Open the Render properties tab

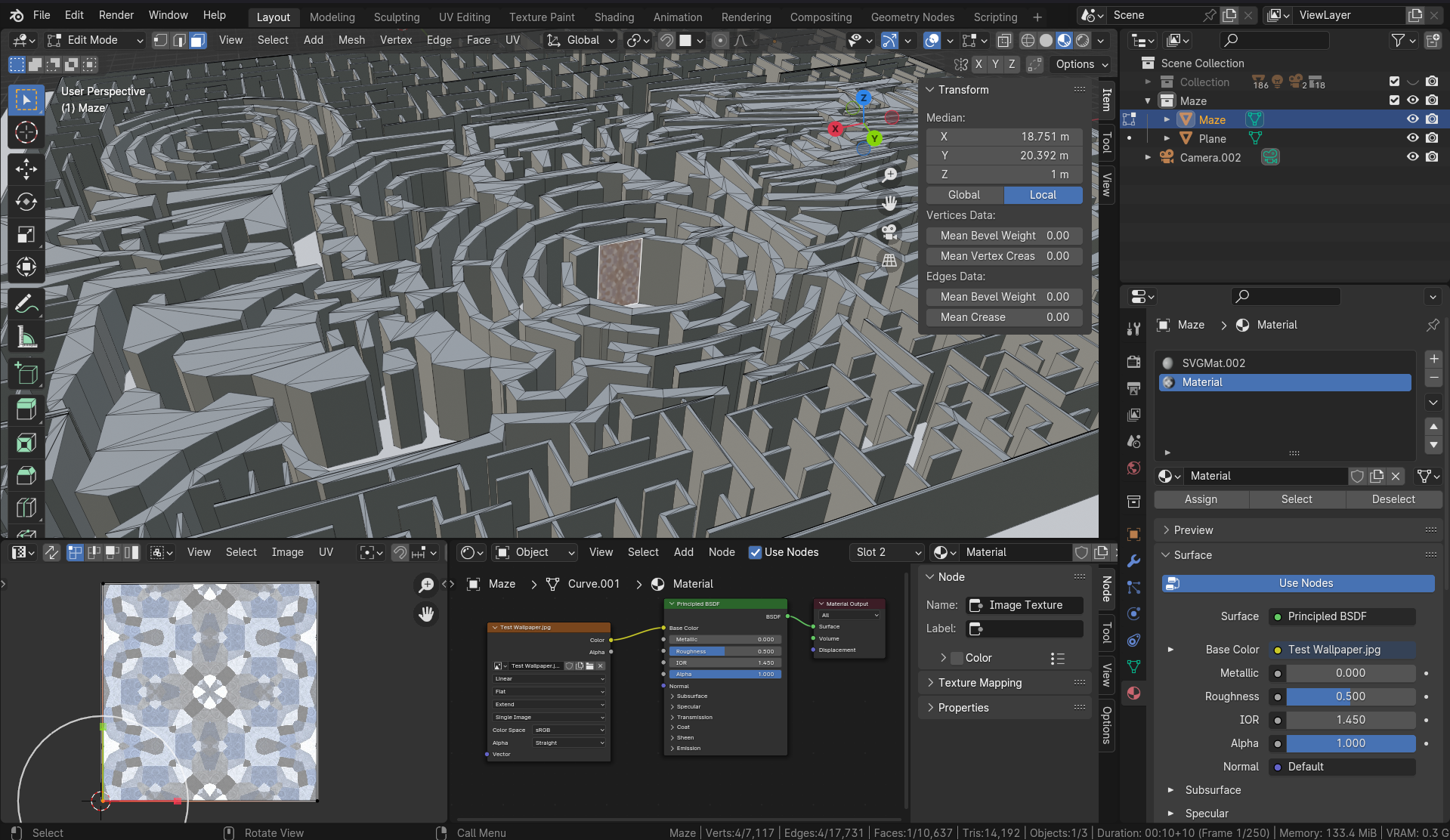(1133, 362)
